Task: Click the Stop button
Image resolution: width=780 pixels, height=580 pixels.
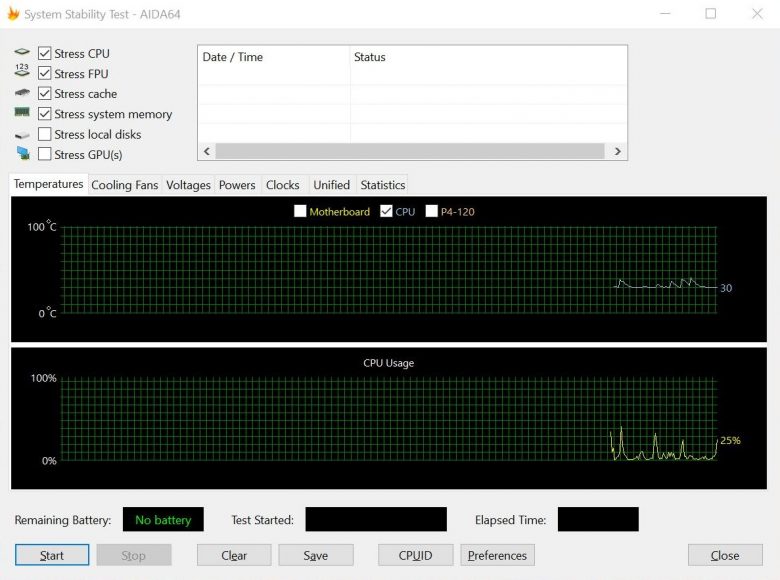Action: coord(134,555)
